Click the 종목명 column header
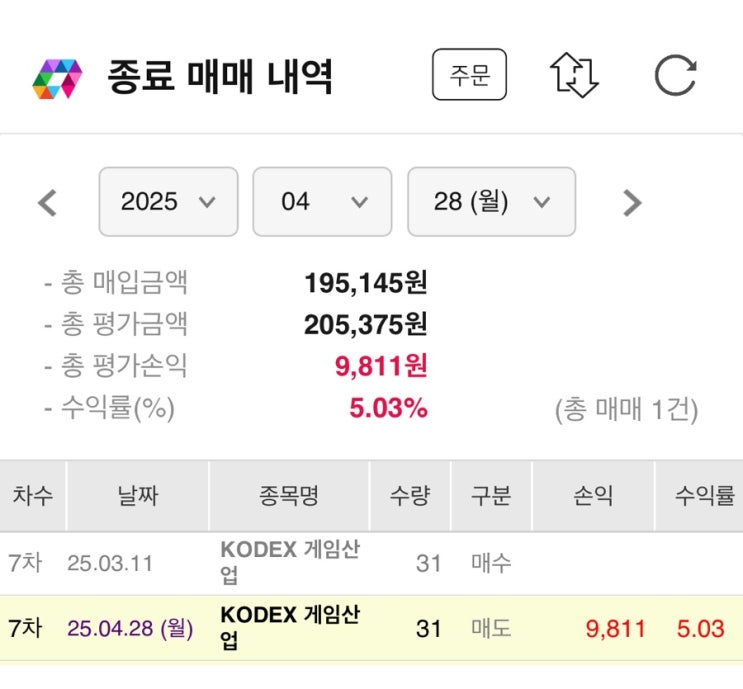The height and width of the screenshot is (689, 743). click(288, 496)
